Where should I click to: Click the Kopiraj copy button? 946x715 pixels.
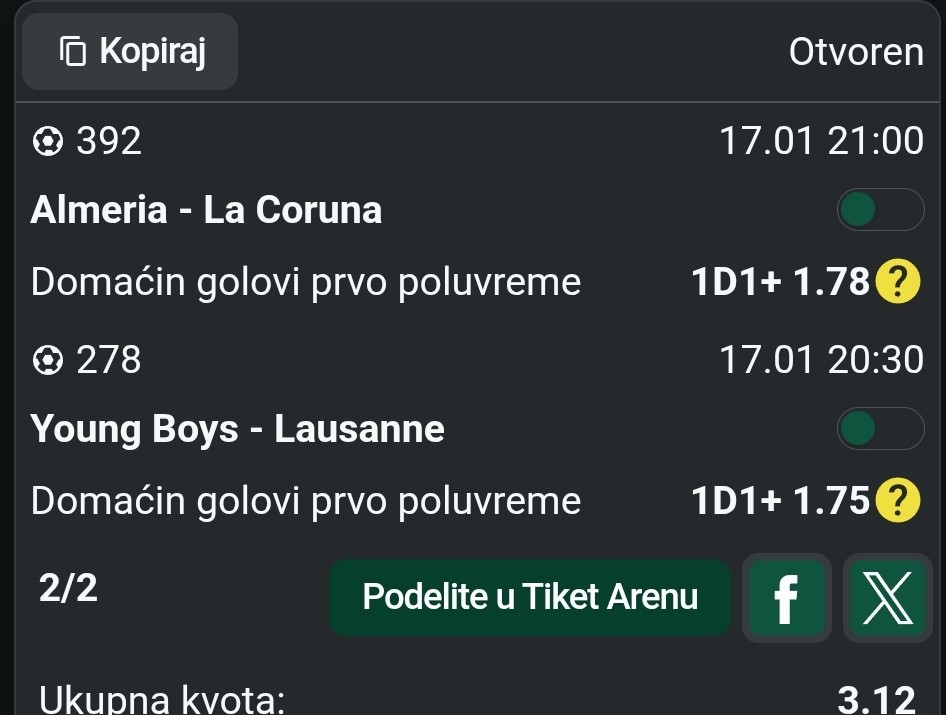pos(130,51)
